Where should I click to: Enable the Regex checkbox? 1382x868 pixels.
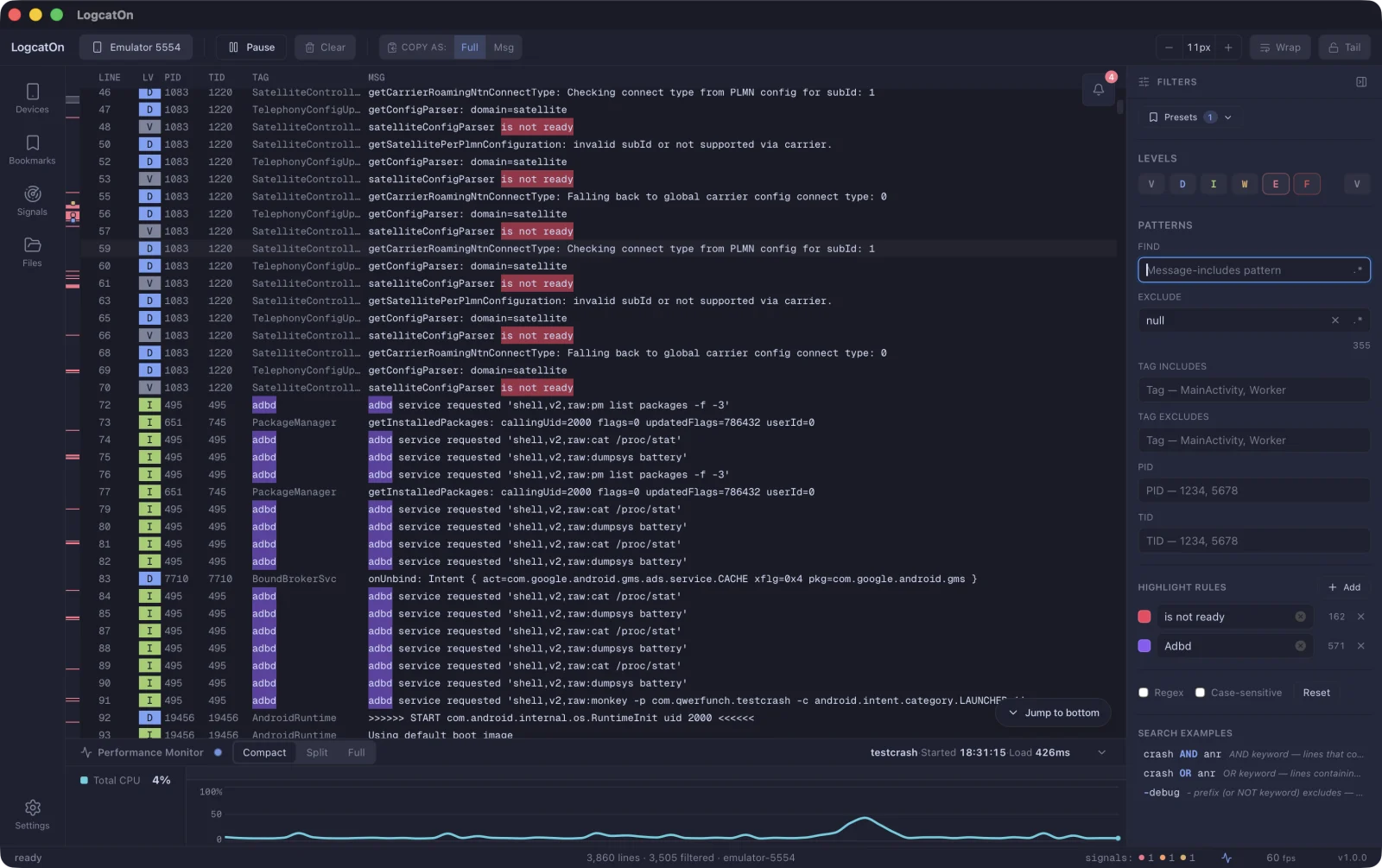[1144, 693]
